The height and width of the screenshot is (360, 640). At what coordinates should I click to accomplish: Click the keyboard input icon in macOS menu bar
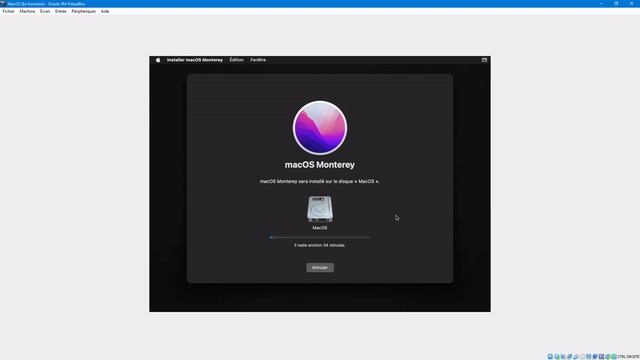484,60
